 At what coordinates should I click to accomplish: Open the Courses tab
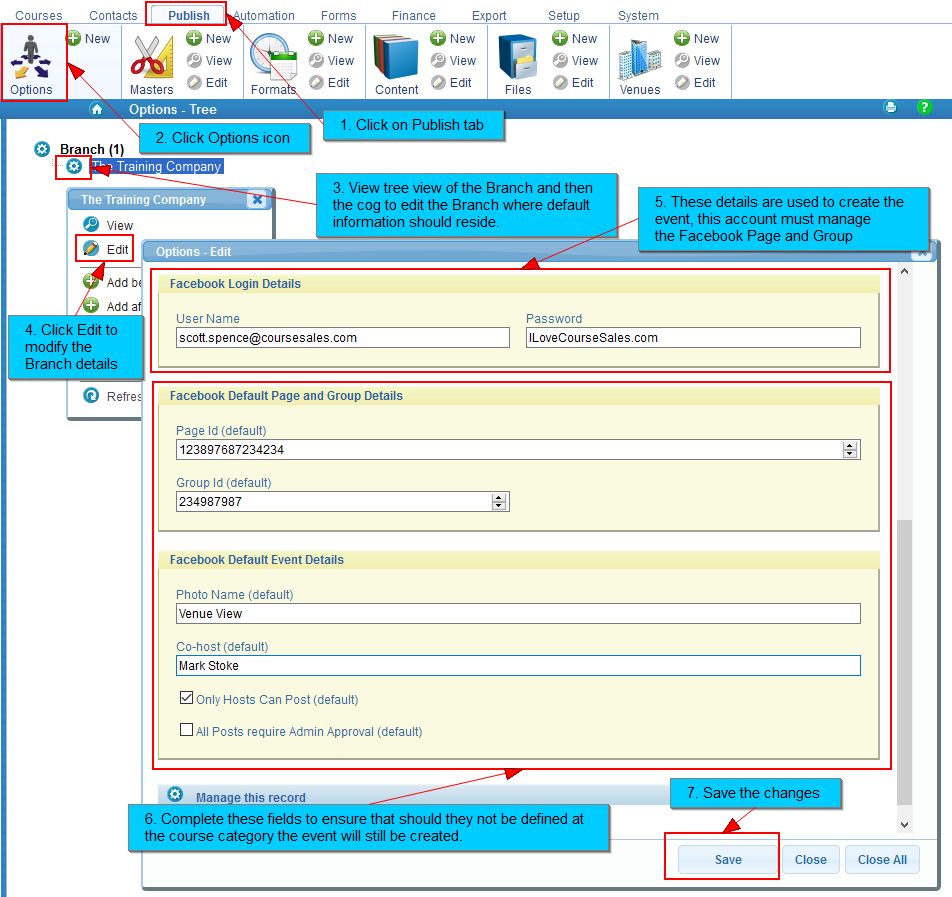(x=39, y=15)
